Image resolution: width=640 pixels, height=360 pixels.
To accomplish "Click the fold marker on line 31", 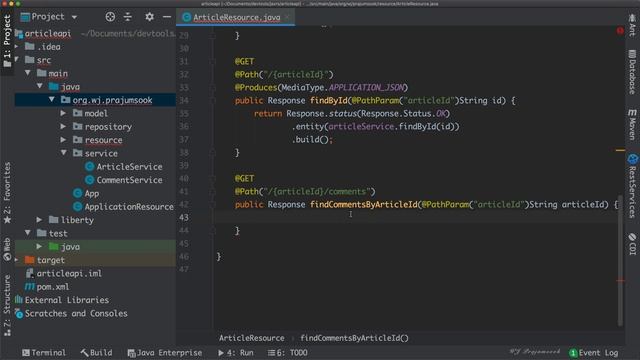I will [212, 61].
